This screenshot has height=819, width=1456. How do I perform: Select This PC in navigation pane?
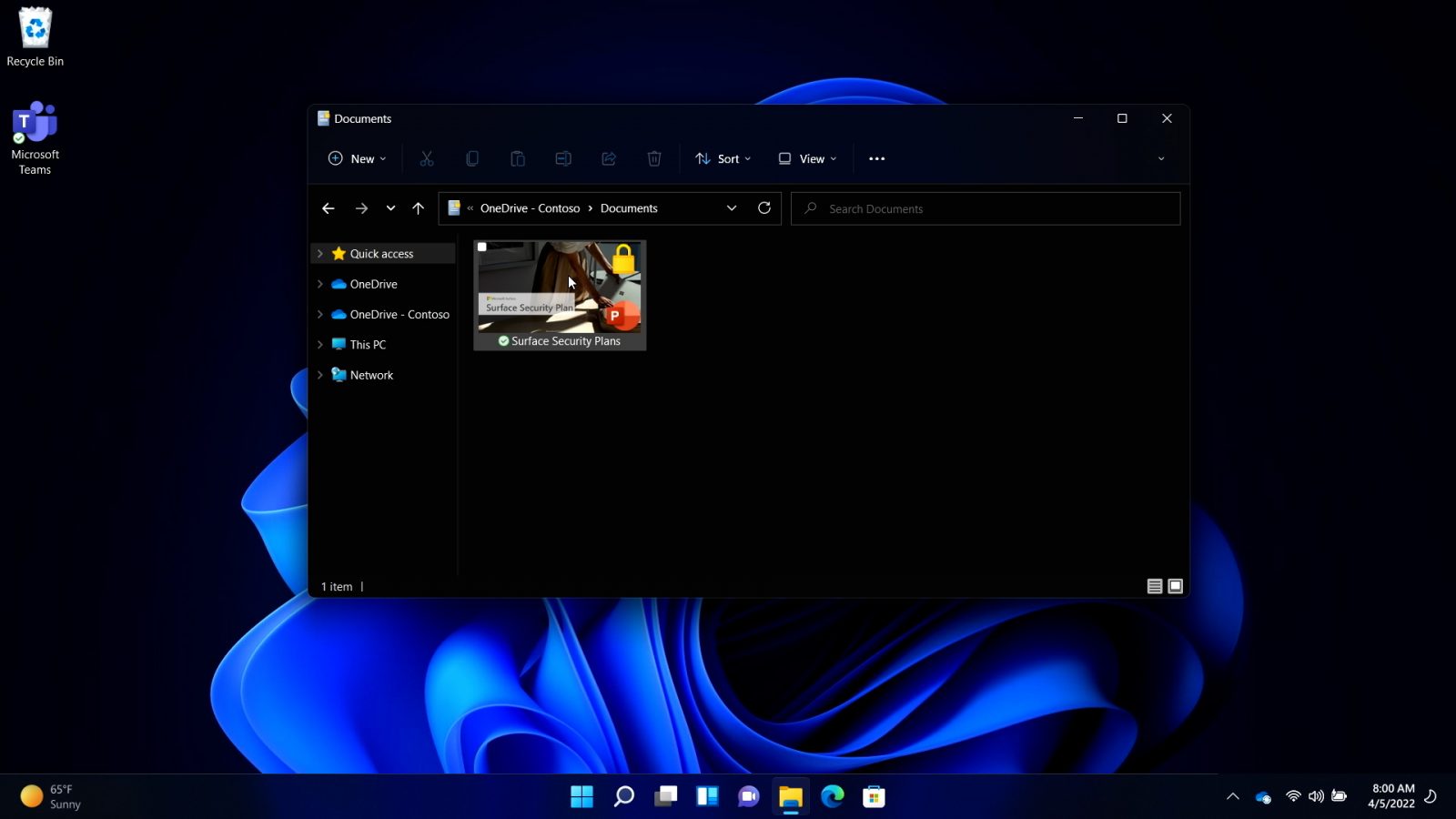coord(368,345)
